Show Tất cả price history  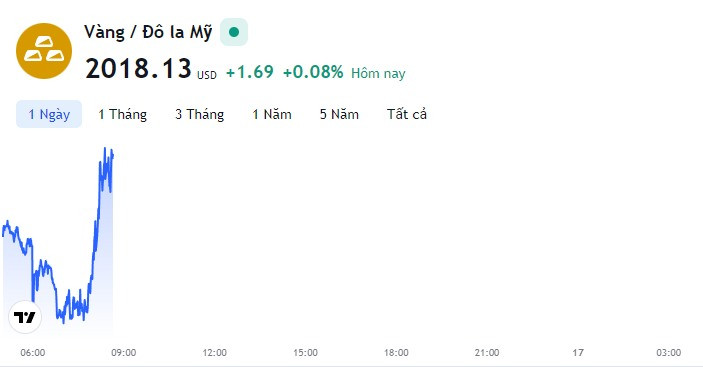coord(407,114)
